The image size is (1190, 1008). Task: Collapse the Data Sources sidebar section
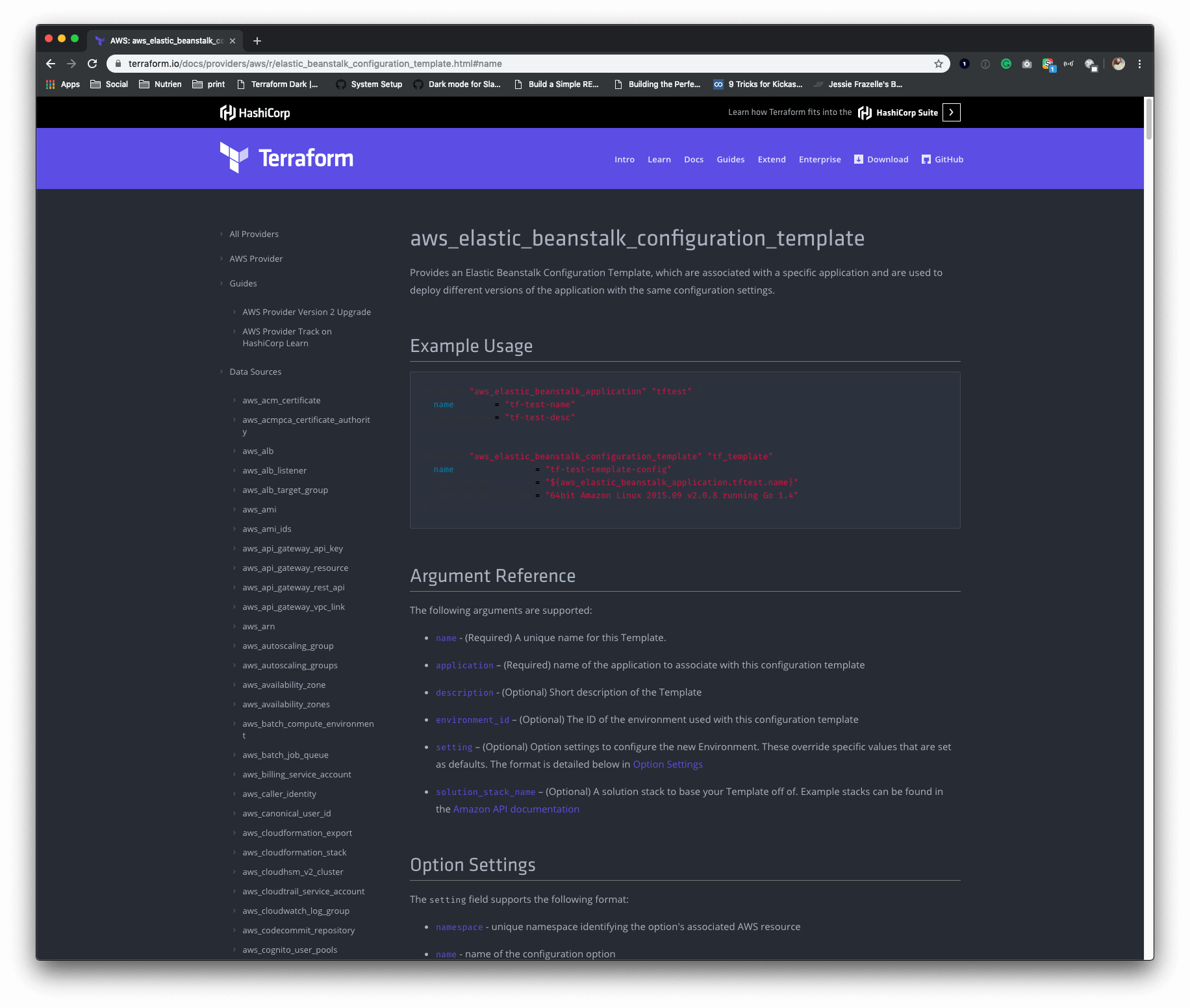255,372
